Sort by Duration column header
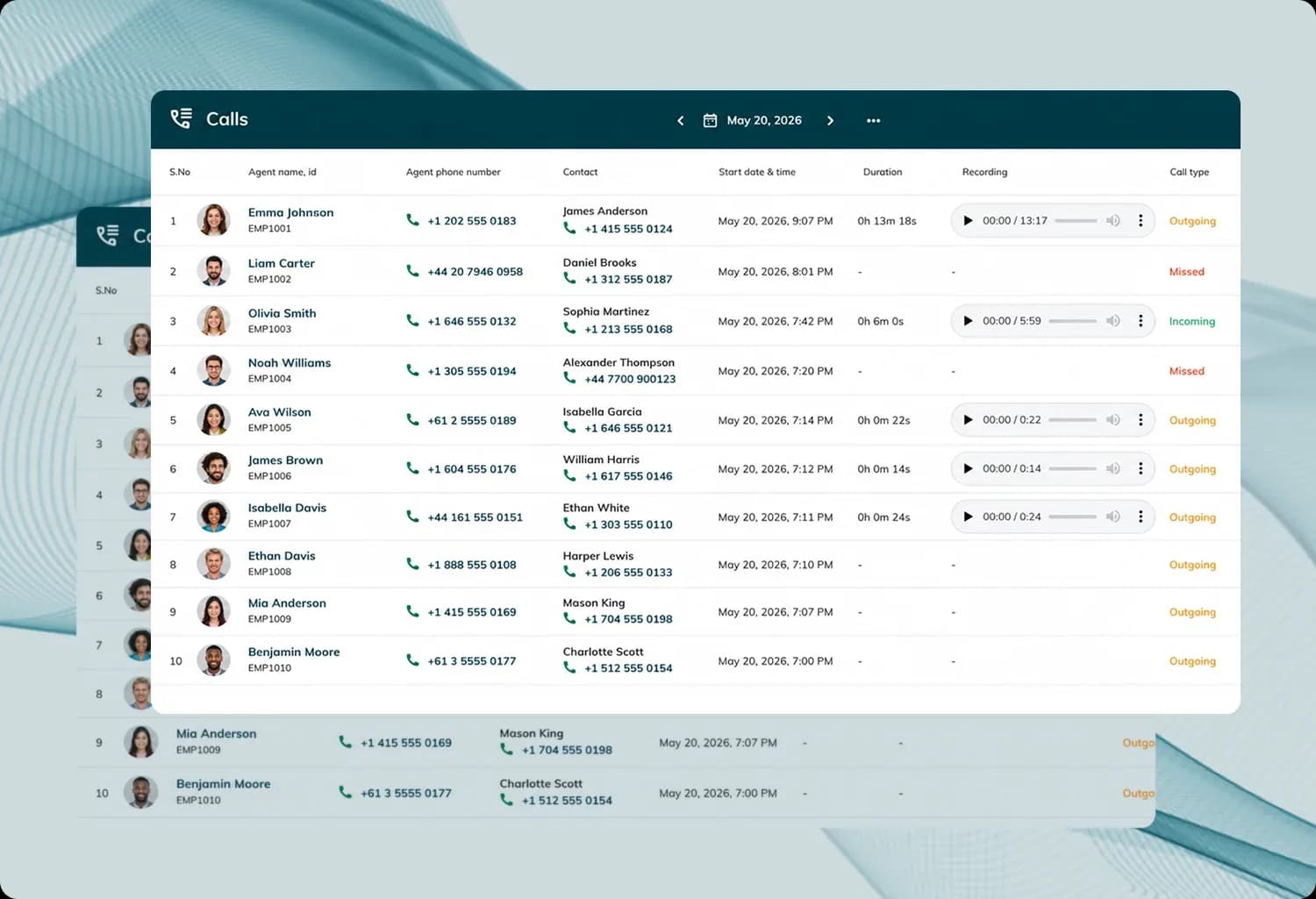This screenshot has height=899, width=1316. coord(883,172)
